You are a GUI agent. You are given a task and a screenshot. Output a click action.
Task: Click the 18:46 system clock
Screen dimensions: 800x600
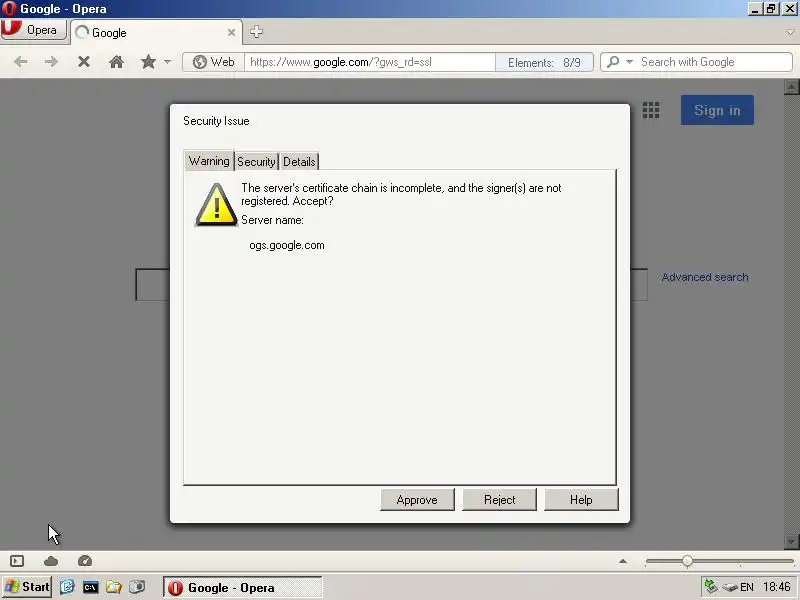point(777,587)
